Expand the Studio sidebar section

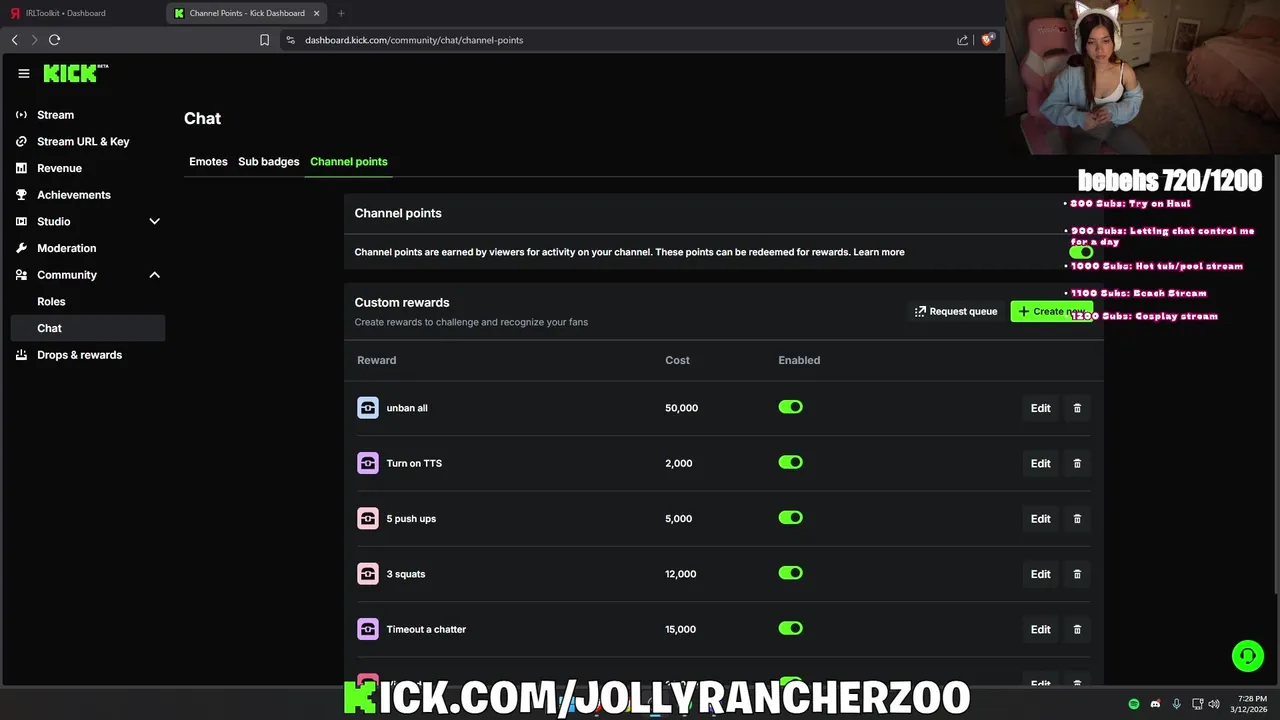coord(154,221)
